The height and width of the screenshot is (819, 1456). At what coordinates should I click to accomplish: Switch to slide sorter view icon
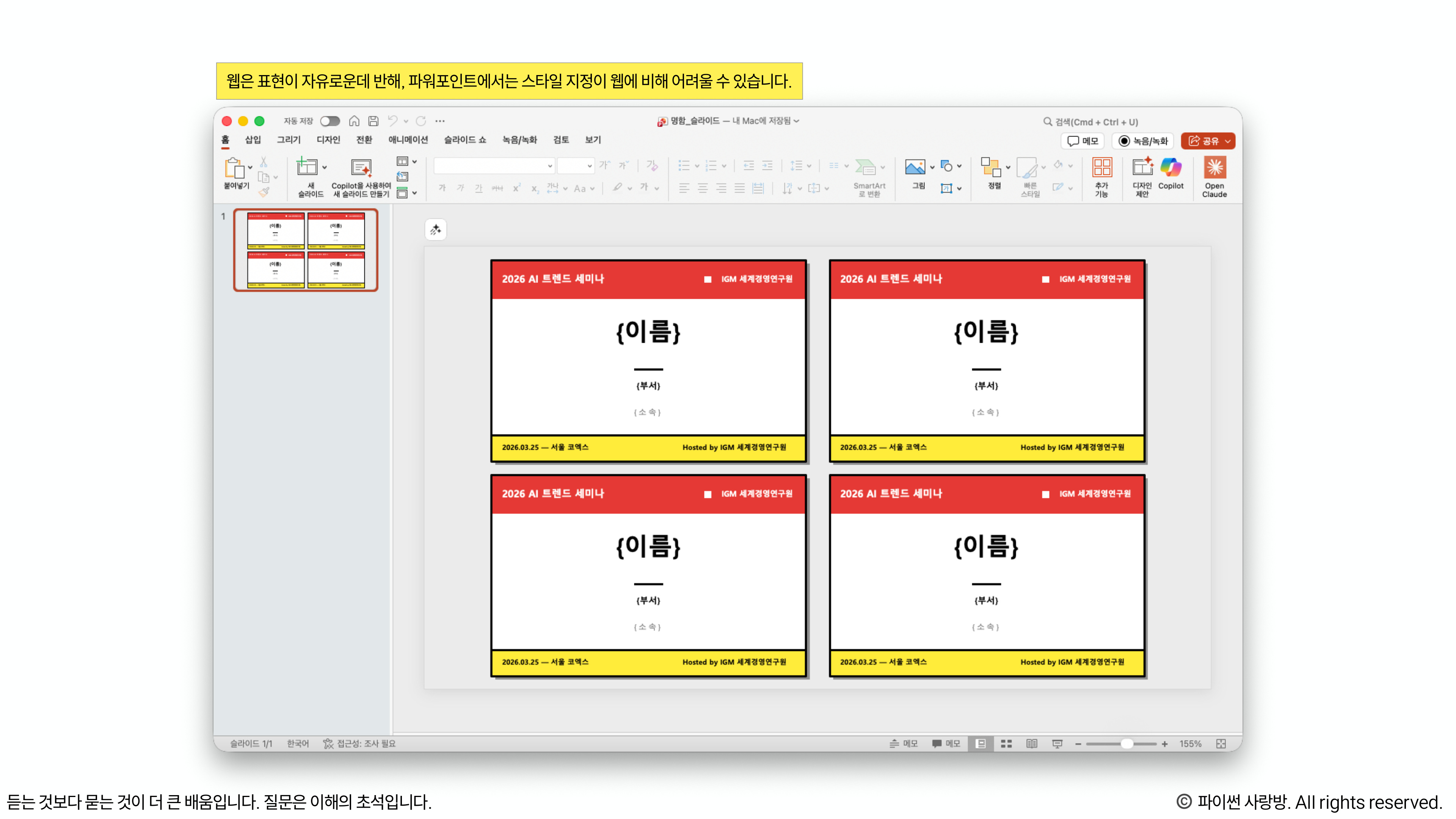click(x=1006, y=744)
